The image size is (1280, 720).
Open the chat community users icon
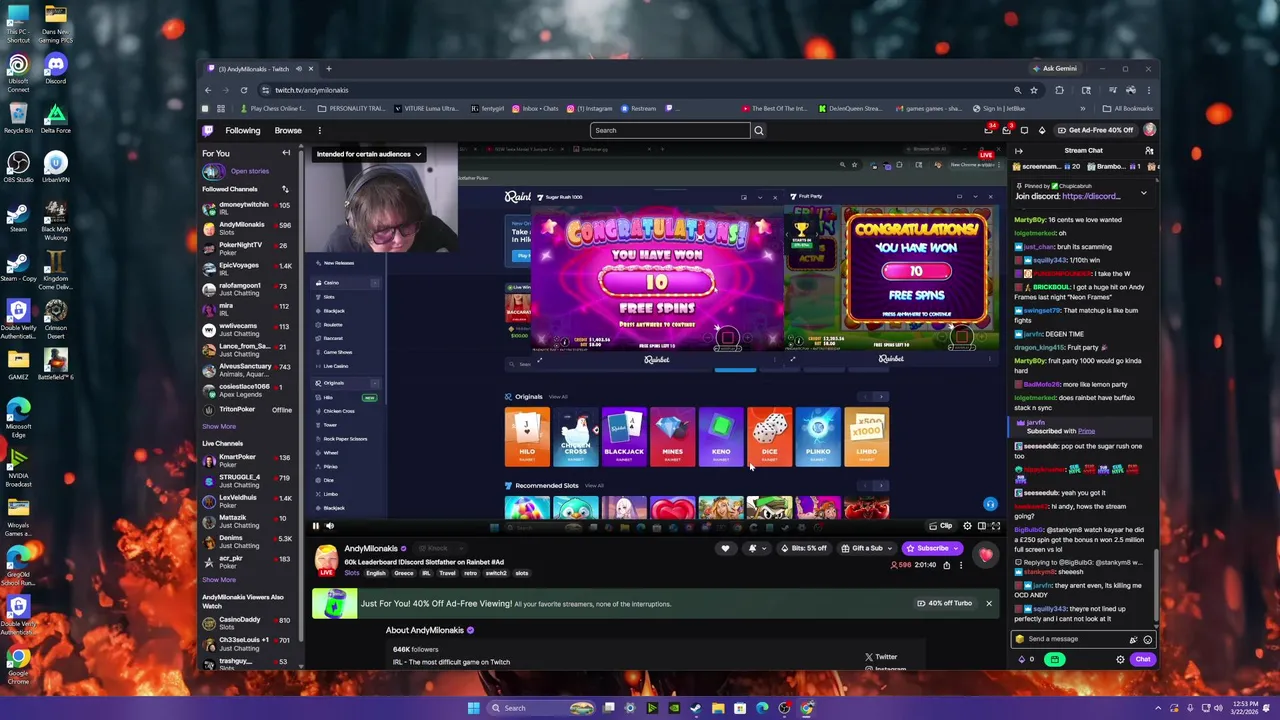click(1149, 151)
